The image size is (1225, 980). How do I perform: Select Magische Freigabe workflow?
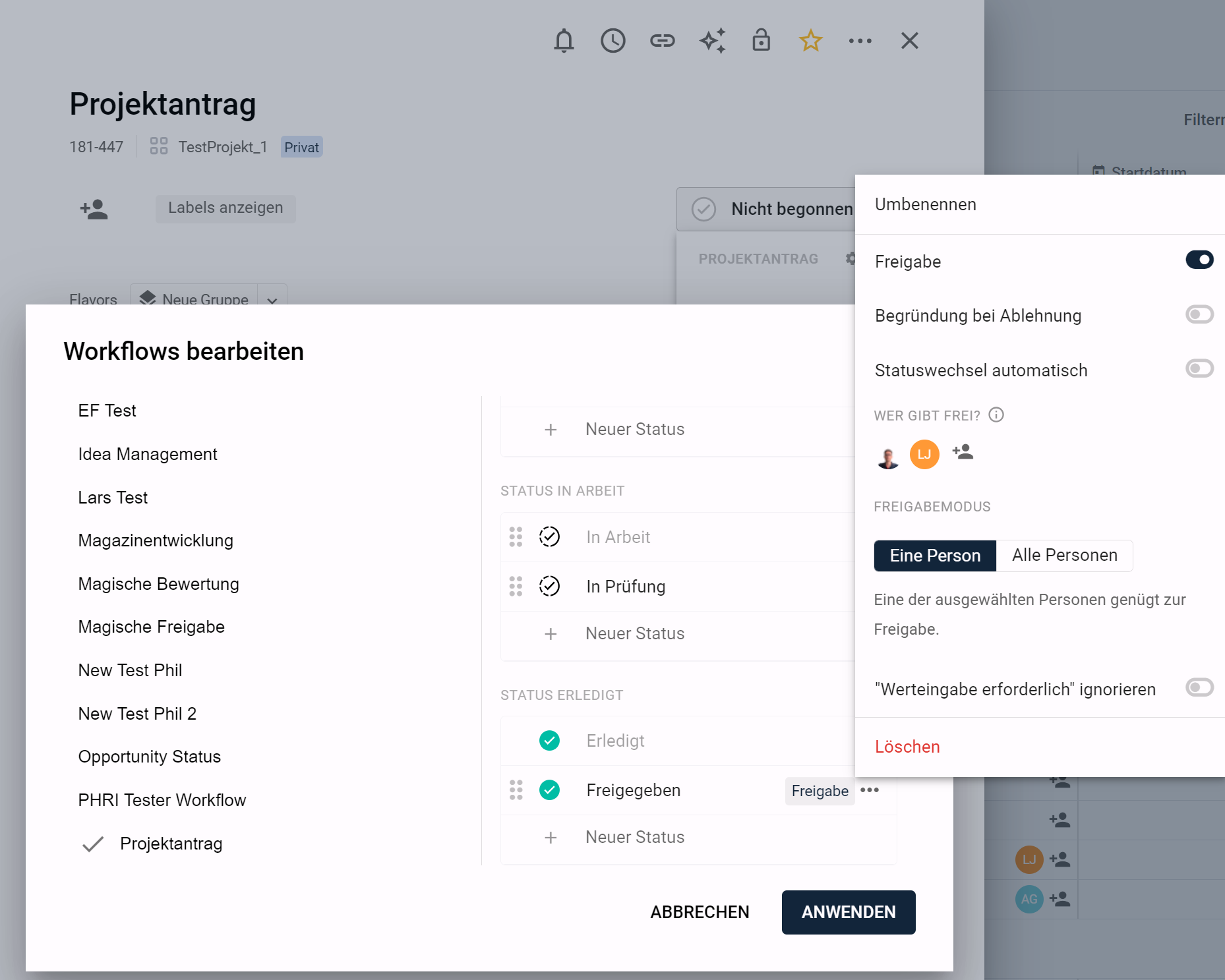pyautogui.click(x=151, y=627)
